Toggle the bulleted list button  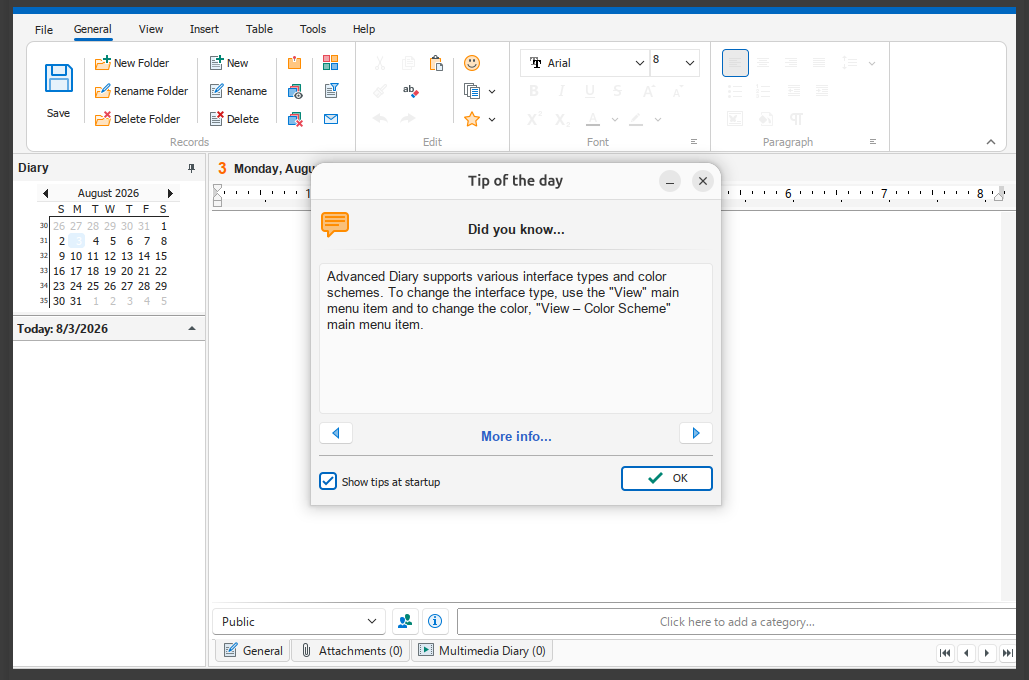click(735, 91)
